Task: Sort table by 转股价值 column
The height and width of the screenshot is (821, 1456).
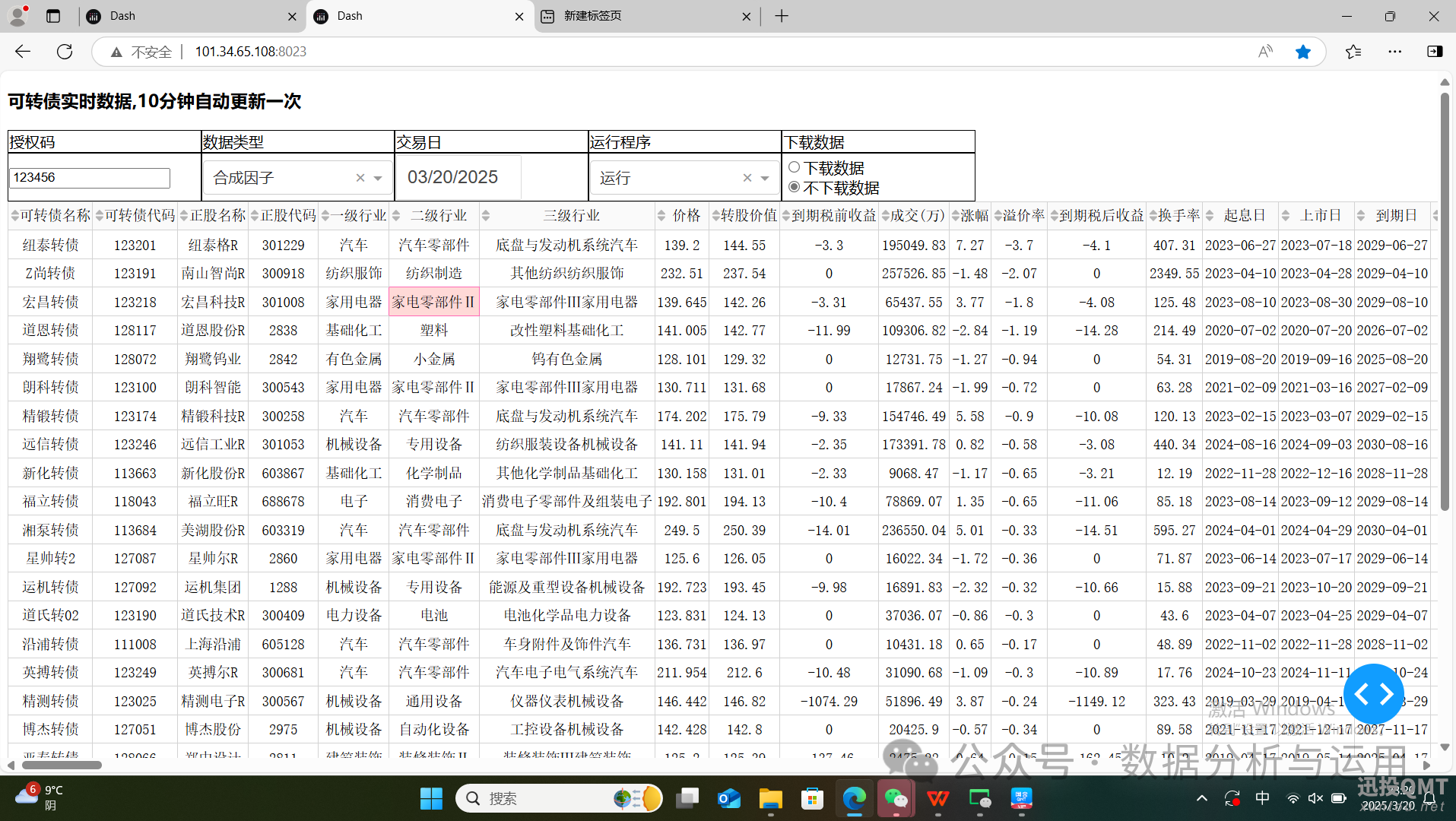Action: click(715, 217)
